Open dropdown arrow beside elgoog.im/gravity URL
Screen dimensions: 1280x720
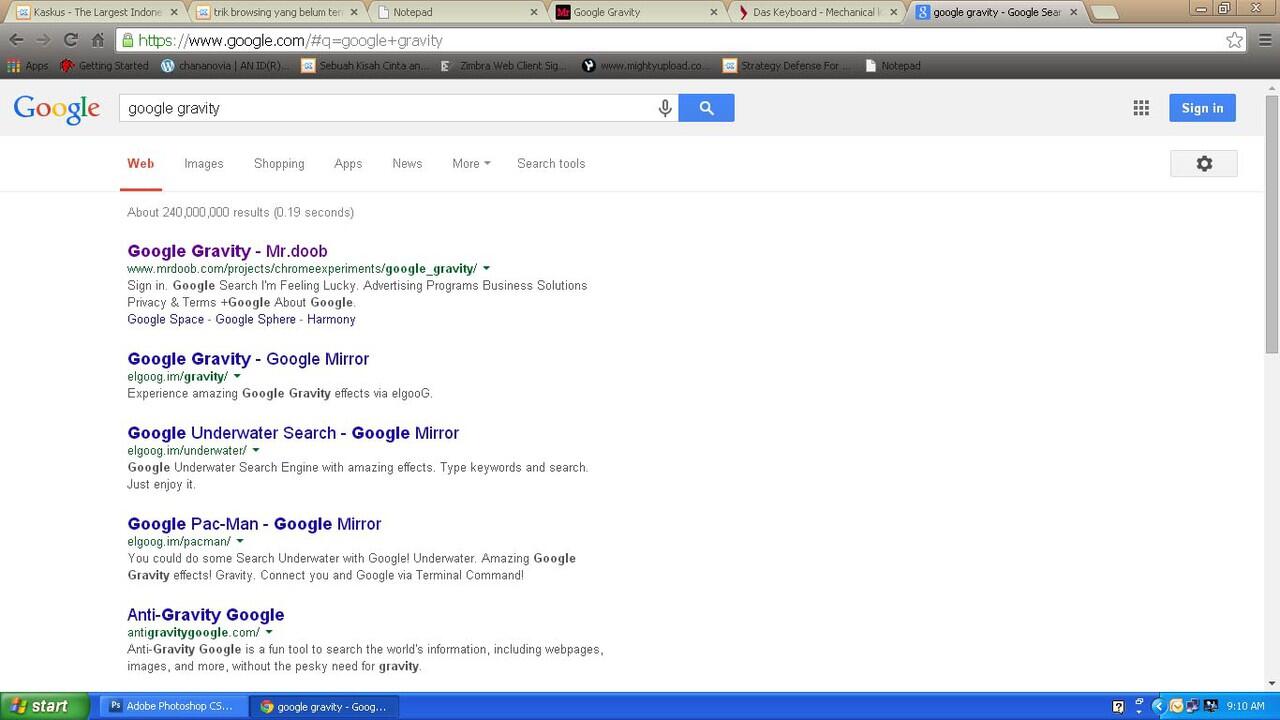tap(237, 376)
